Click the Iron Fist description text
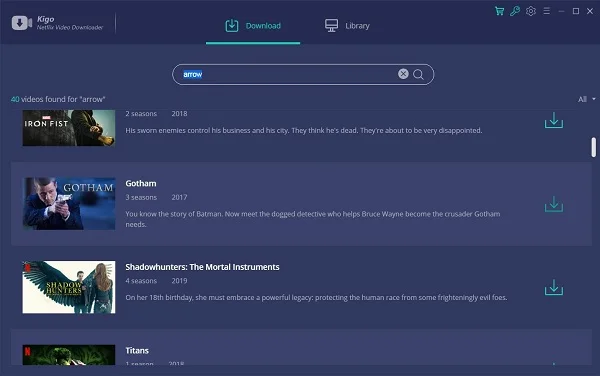 click(x=304, y=130)
